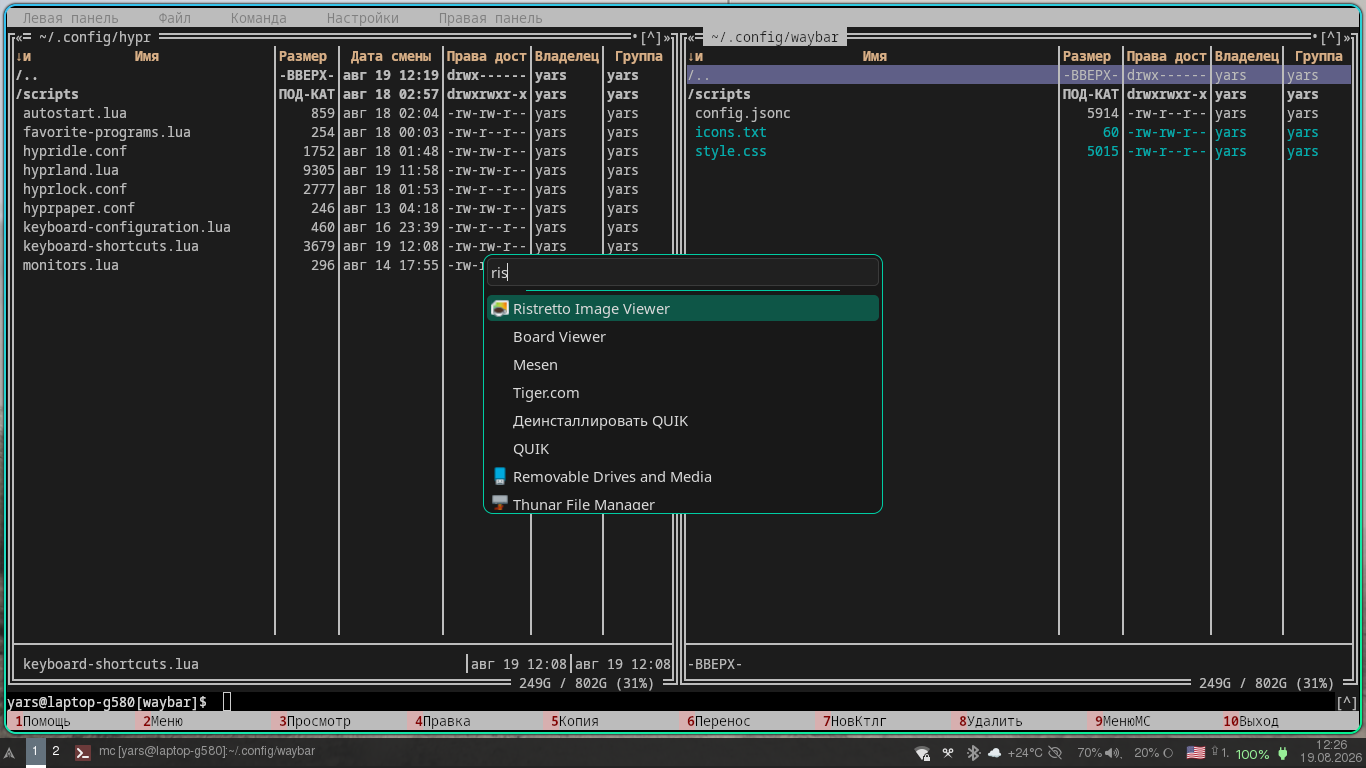
Task: Click the Ristretto Image Viewer icon
Action: pyautogui.click(x=500, y=309)
